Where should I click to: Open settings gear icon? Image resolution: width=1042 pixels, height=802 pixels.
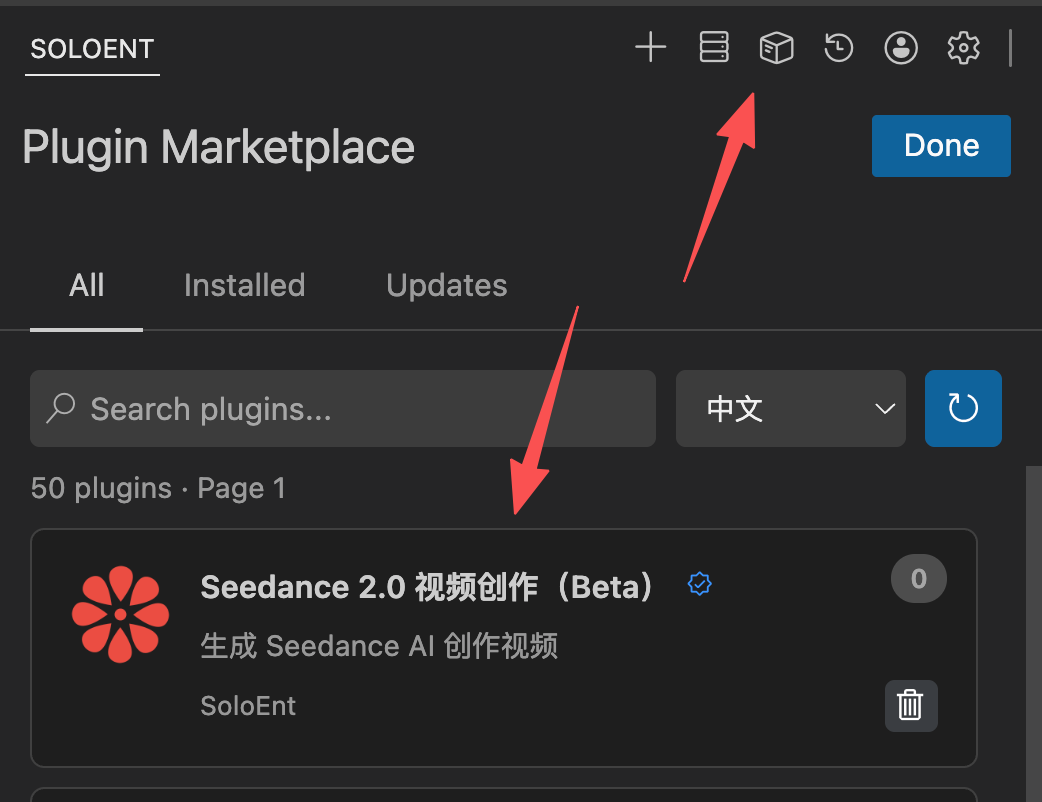tap(963, 48)
